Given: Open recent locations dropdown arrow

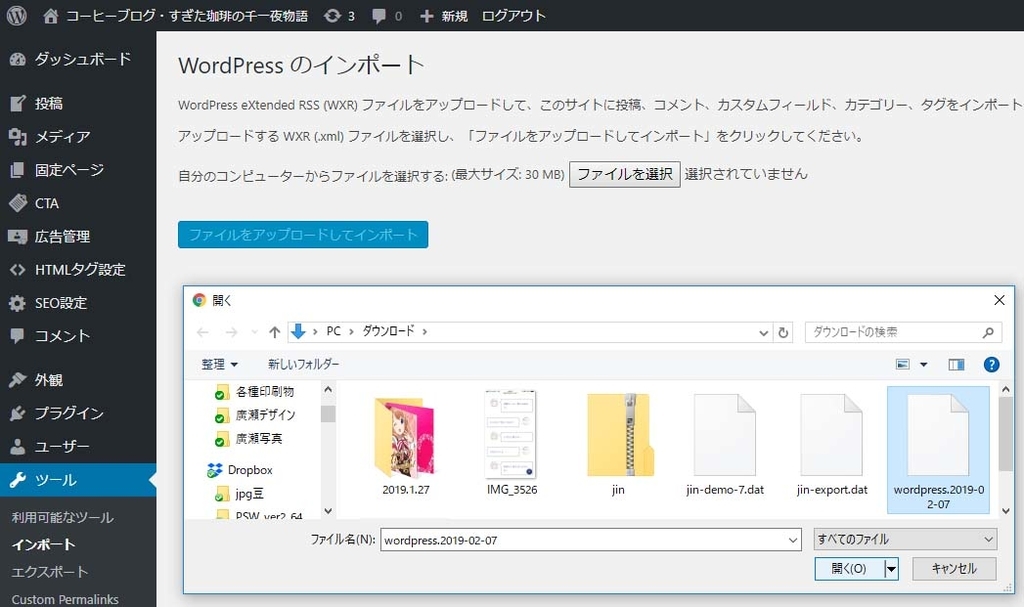Looking at the screenshot, I should (254, 332).
